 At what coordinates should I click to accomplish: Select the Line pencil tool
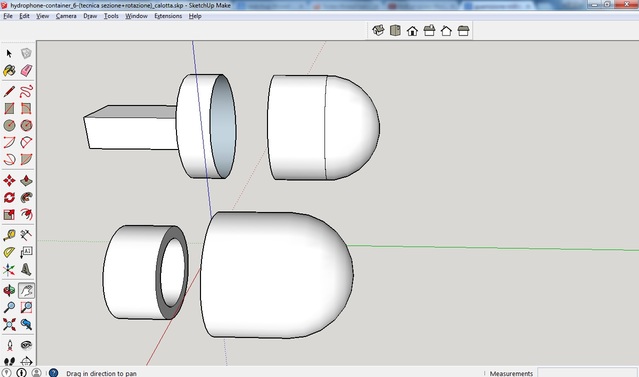(x=9, y=91)
